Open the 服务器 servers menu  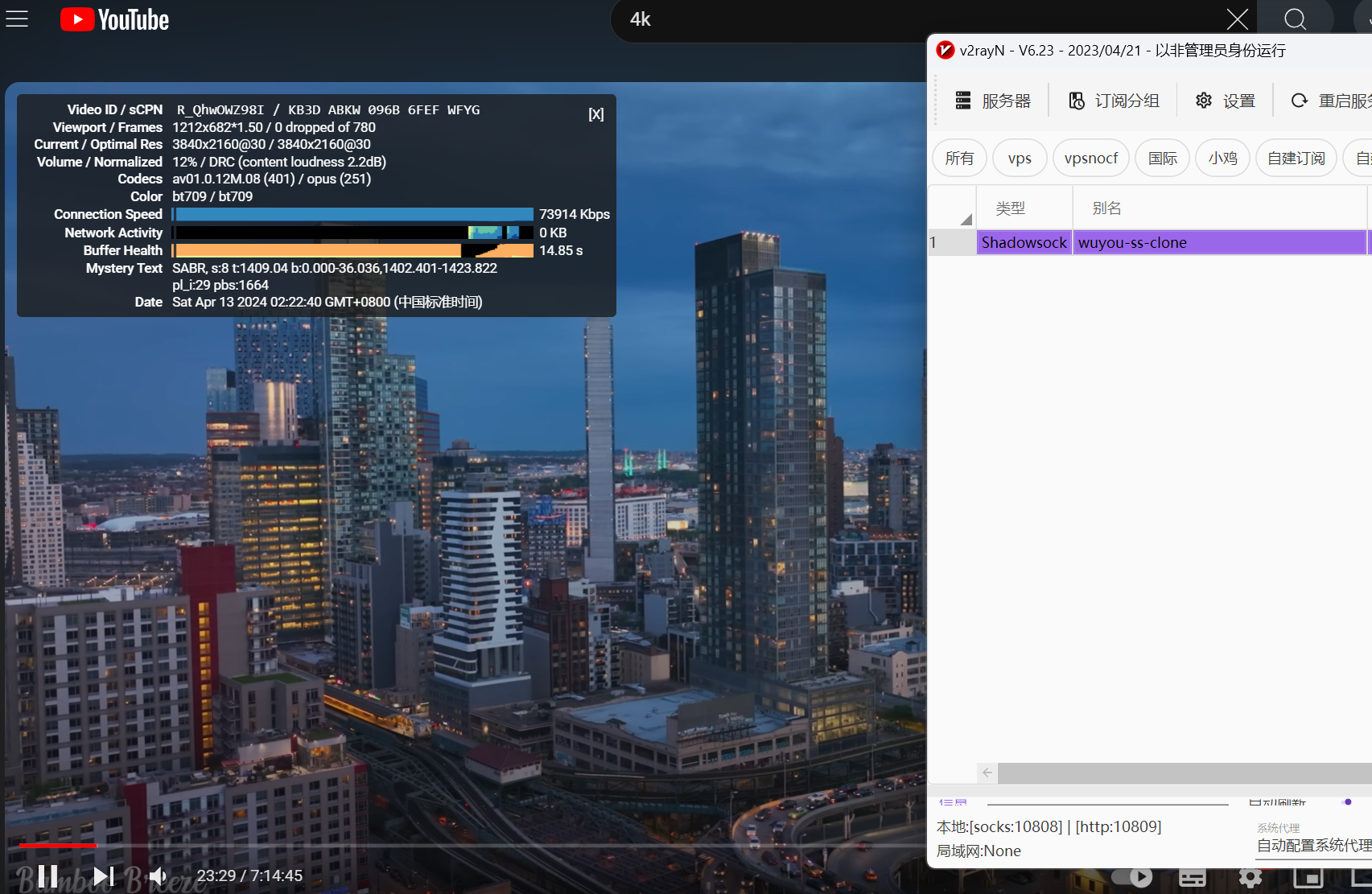[x=993, y=101]
